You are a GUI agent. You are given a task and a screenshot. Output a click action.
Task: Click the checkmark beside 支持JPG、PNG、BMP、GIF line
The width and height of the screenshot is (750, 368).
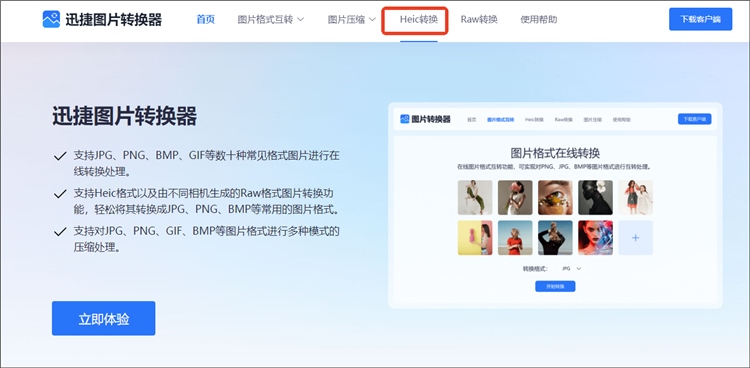tap(60, 156)
